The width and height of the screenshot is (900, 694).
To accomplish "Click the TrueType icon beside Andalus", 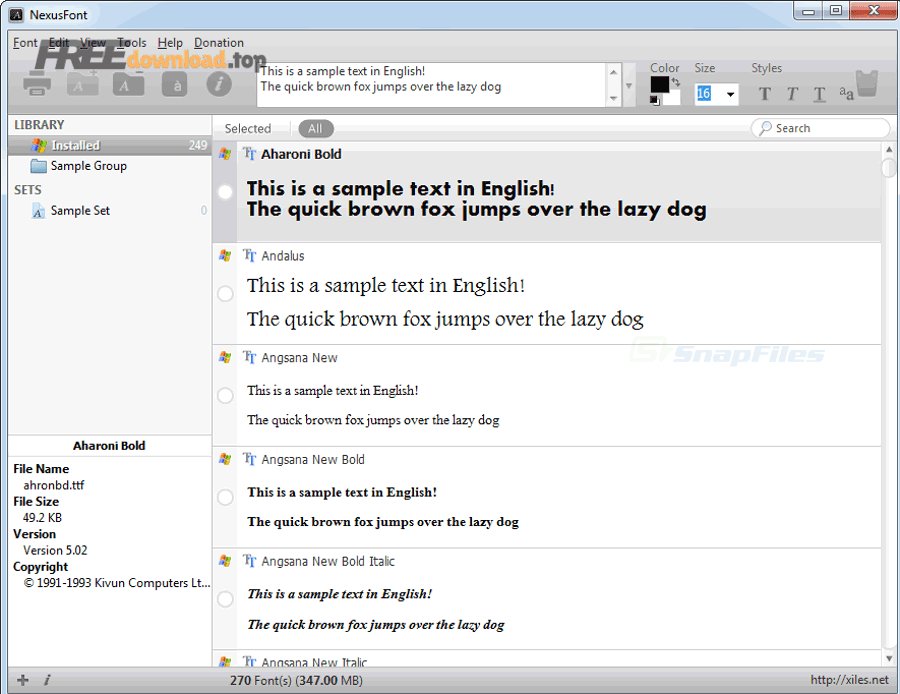I will [x=249, y=255].
